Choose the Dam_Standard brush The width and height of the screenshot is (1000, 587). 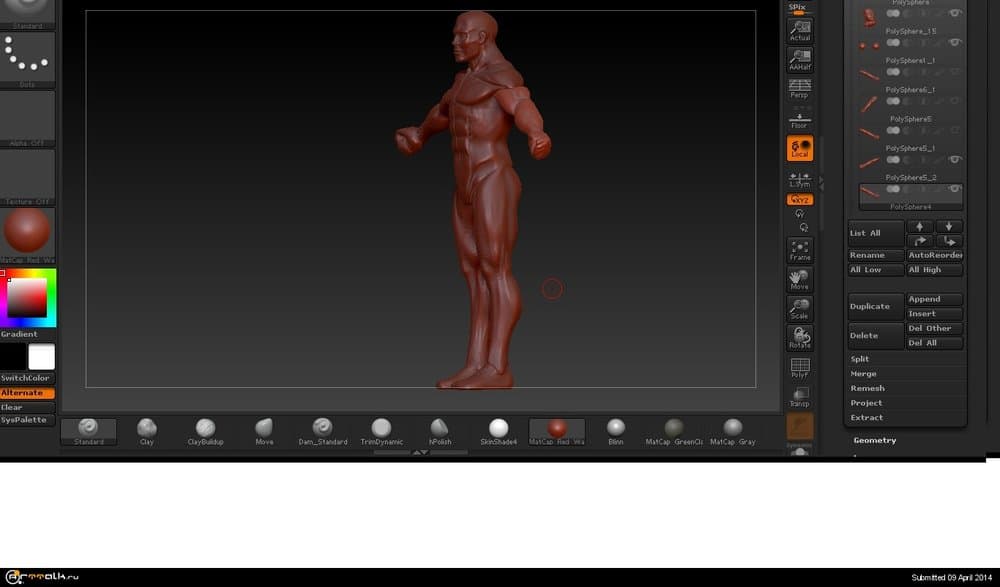point(322,430)
